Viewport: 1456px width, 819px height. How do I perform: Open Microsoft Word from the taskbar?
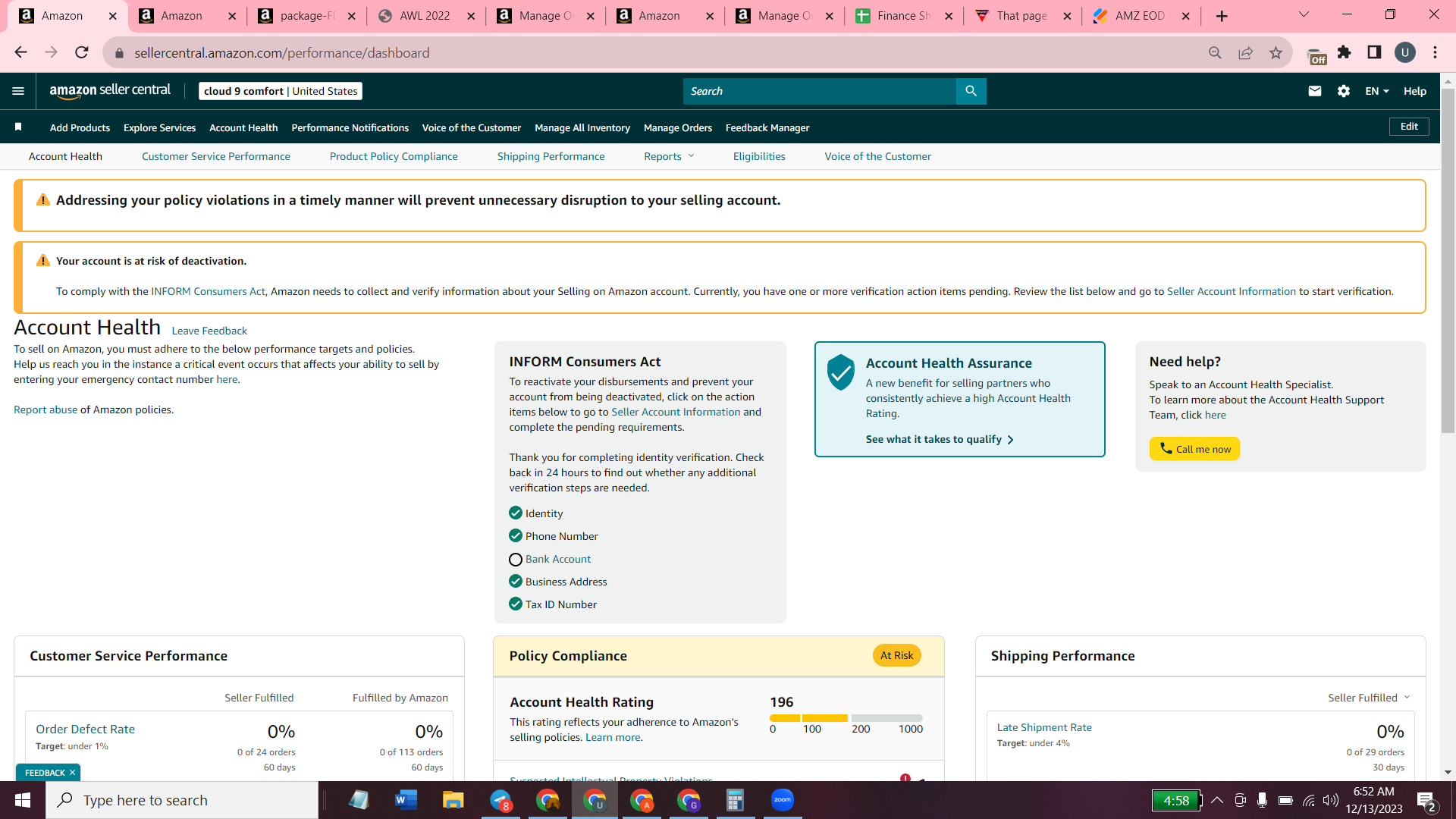(406, 800)
